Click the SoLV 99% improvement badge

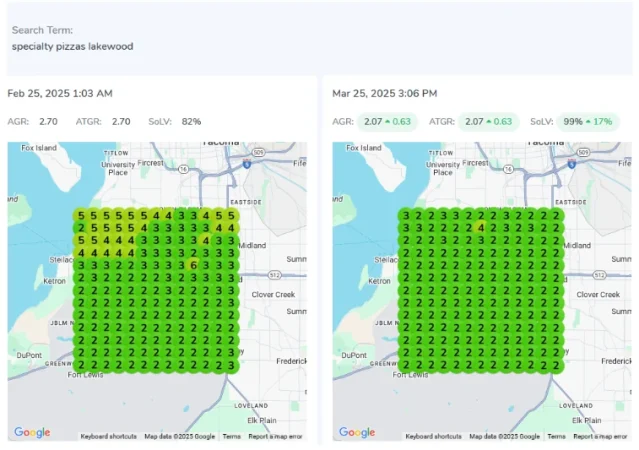coord(587,121)
